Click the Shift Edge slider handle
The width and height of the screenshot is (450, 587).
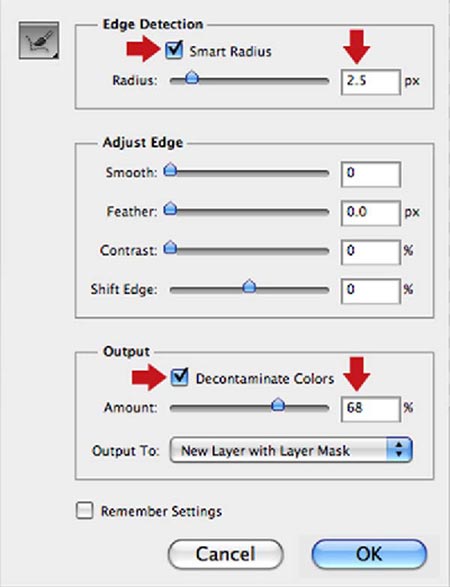(x=249, y=287)
